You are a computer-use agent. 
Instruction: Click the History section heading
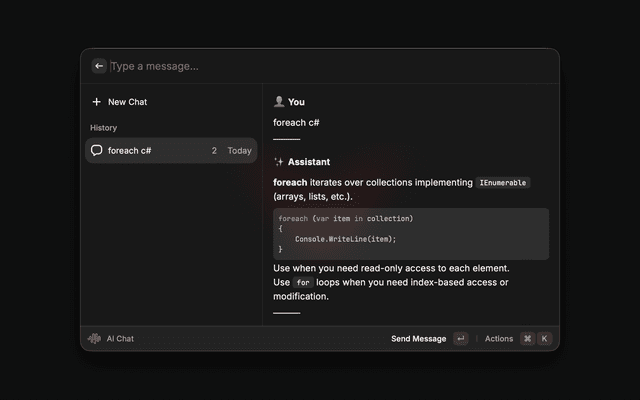coord(103,128)
